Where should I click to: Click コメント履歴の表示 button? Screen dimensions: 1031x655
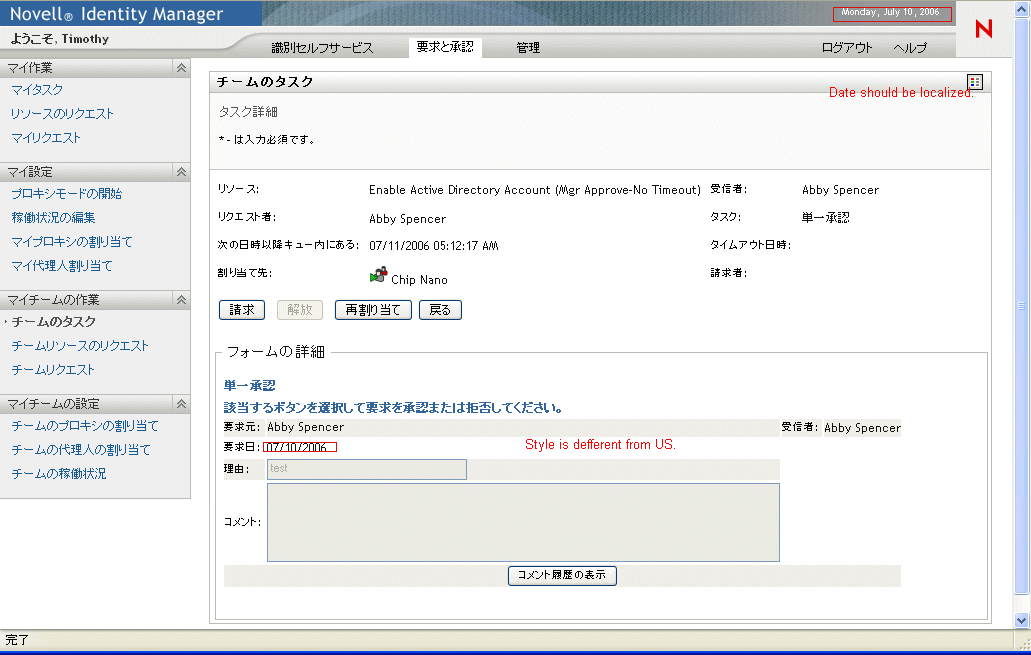point(562,575)
